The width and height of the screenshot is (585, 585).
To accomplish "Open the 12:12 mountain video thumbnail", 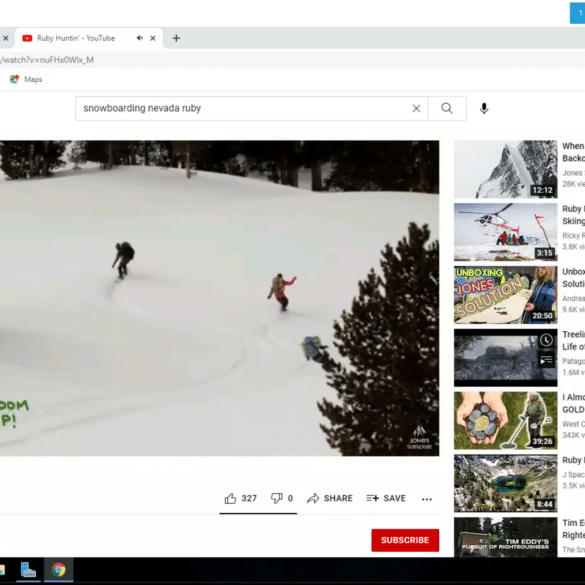I will coord(506,169).
